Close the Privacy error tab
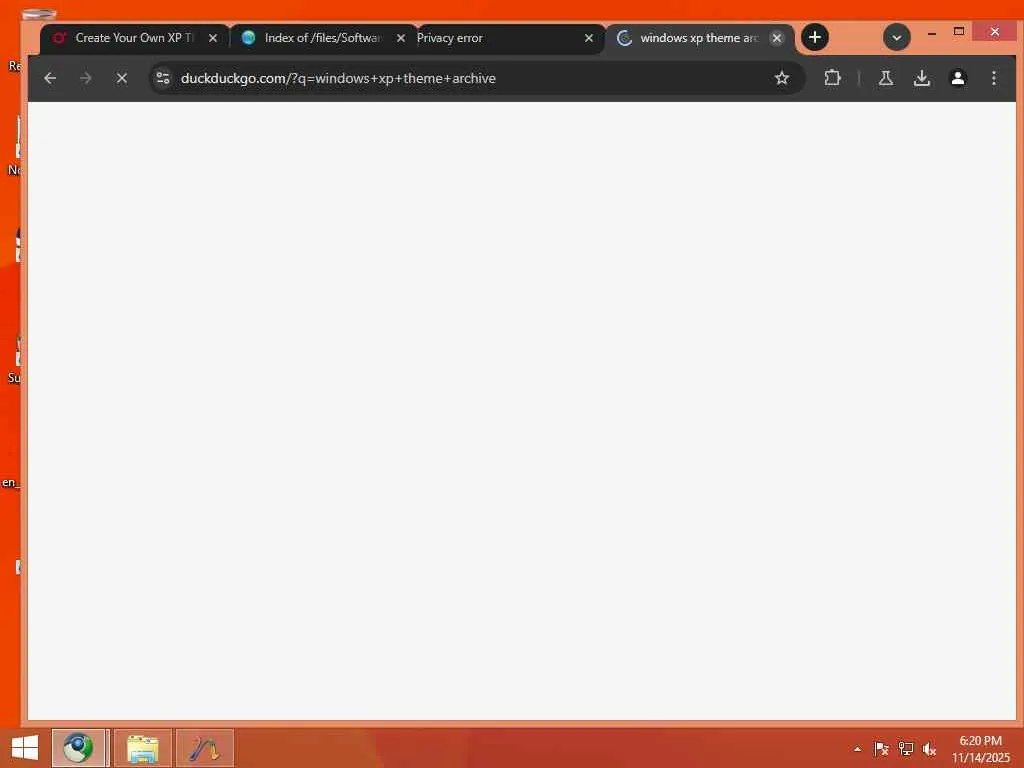The width and height of the screenshot is (1024, 768). click(x=588, y=38)
